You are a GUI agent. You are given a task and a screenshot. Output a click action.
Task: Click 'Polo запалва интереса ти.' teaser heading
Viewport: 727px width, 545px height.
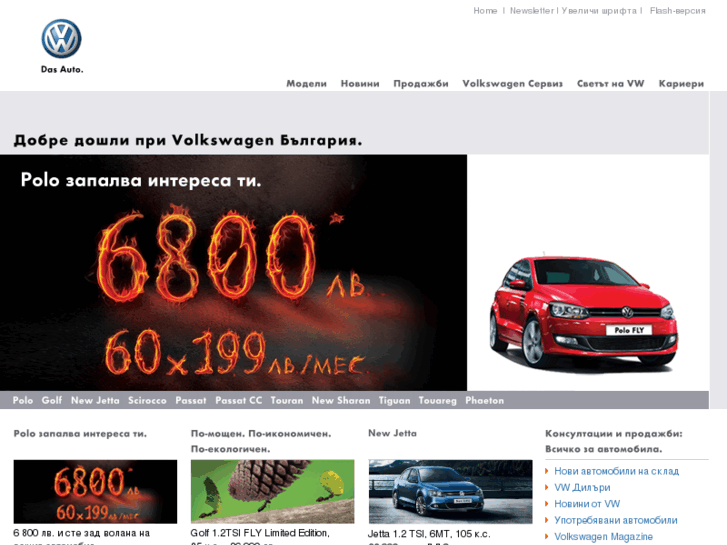80,434
